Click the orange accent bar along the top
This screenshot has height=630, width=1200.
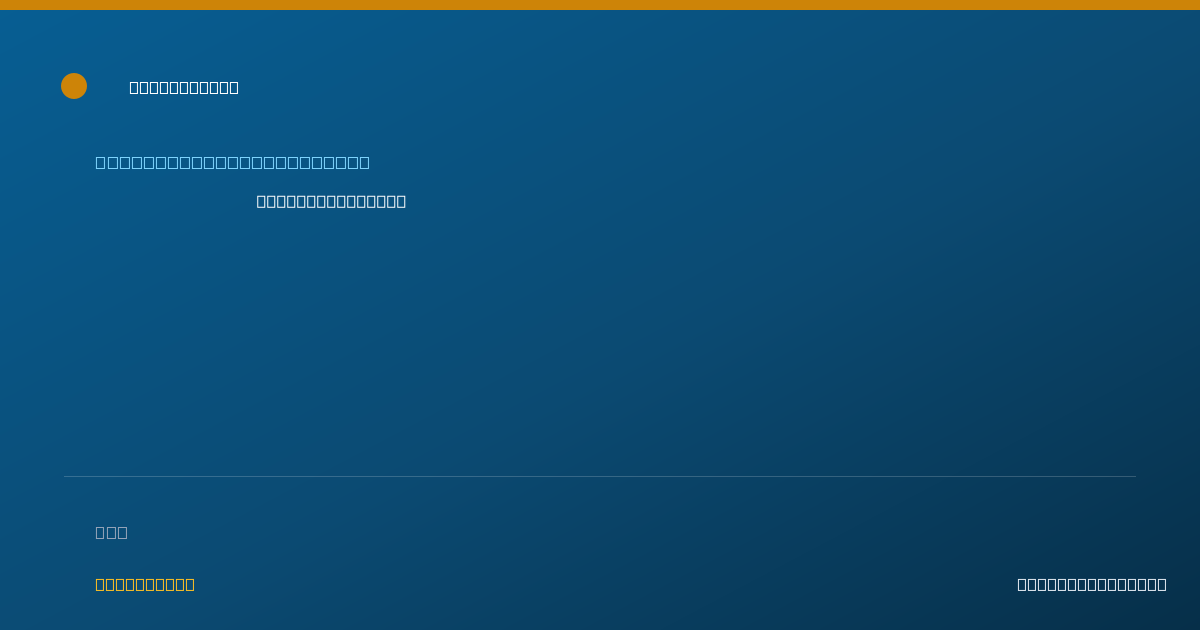[600, 5]
